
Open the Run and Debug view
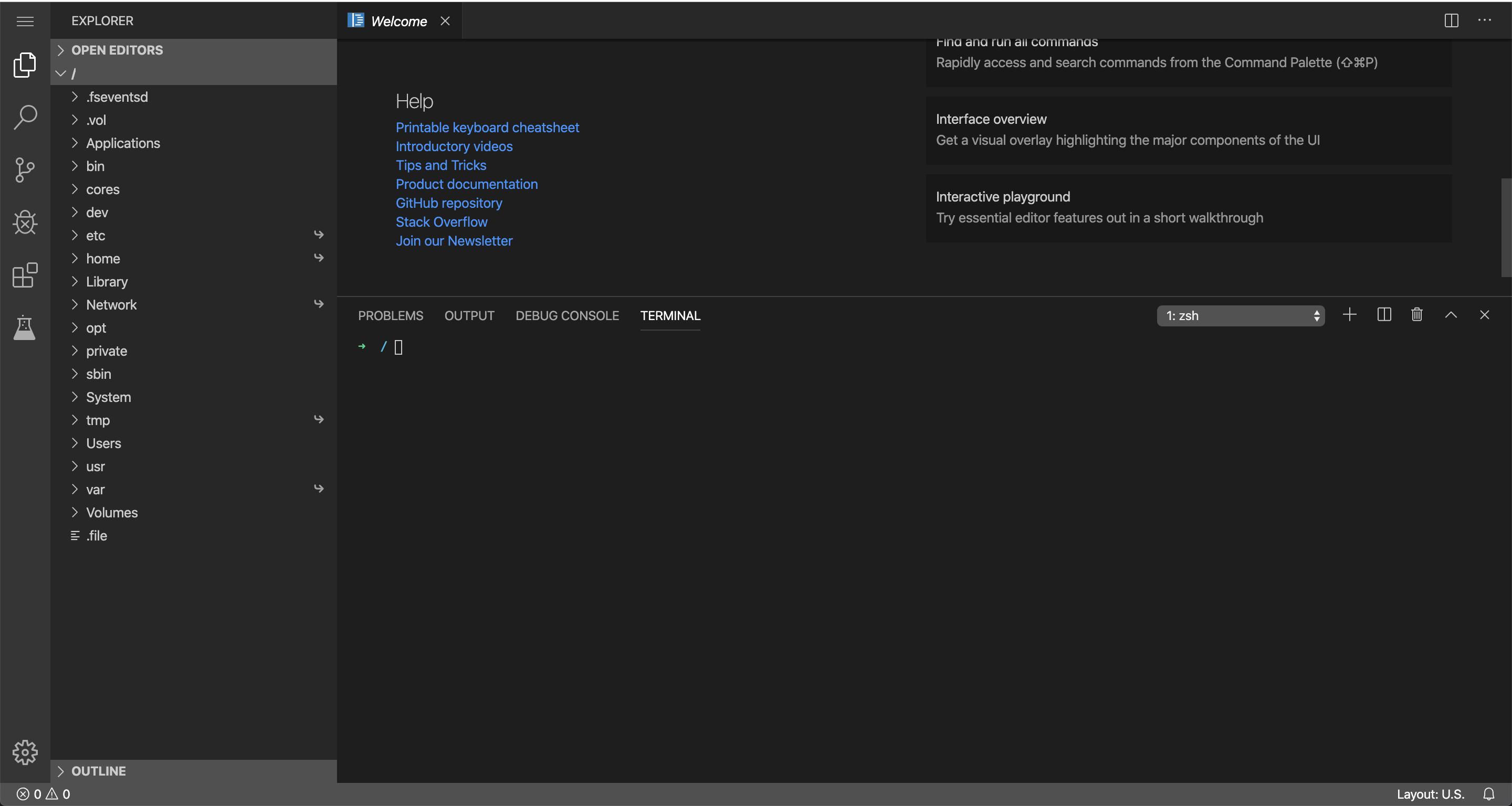click(25, 222)
